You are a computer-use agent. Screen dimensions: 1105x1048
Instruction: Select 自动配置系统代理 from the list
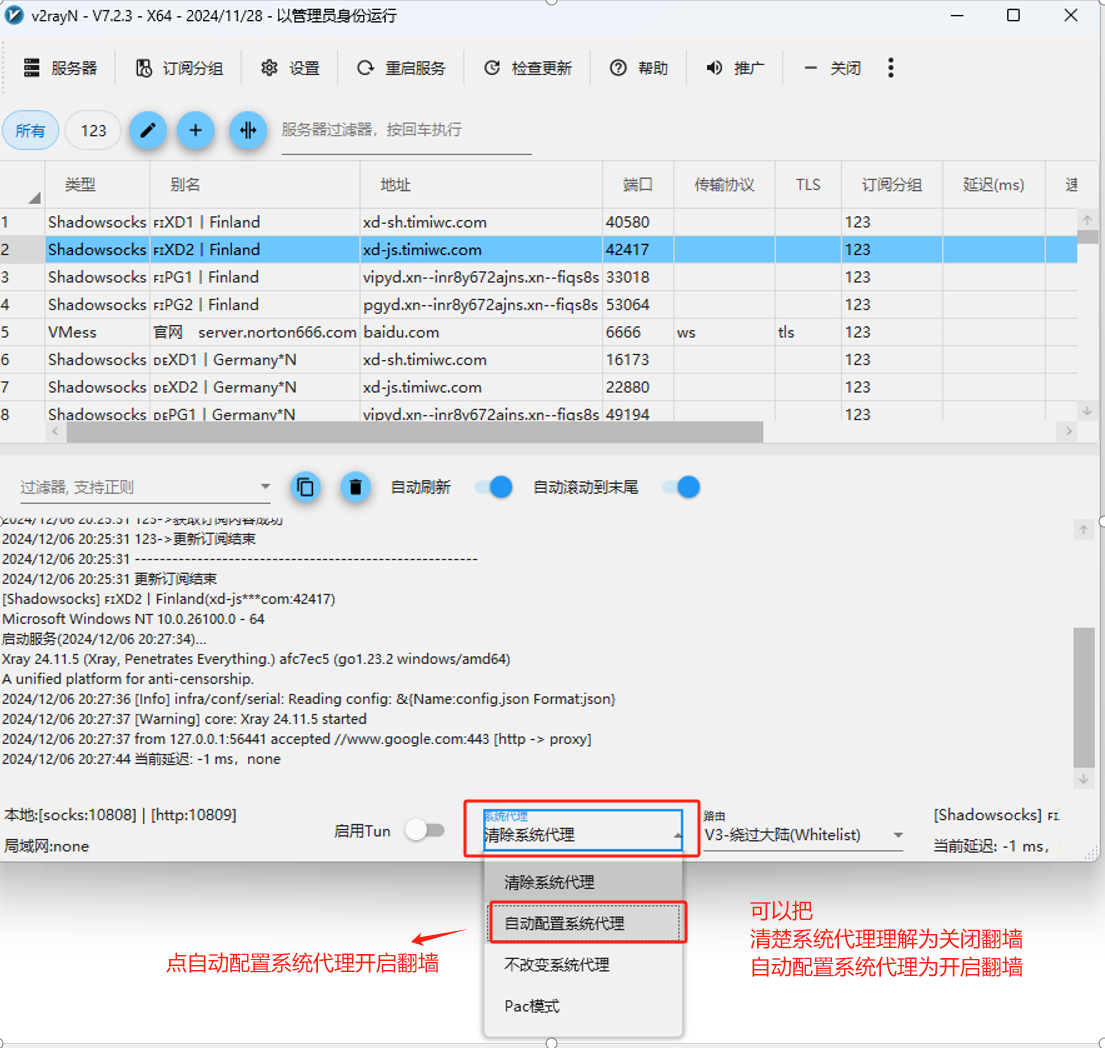(585, 923)
